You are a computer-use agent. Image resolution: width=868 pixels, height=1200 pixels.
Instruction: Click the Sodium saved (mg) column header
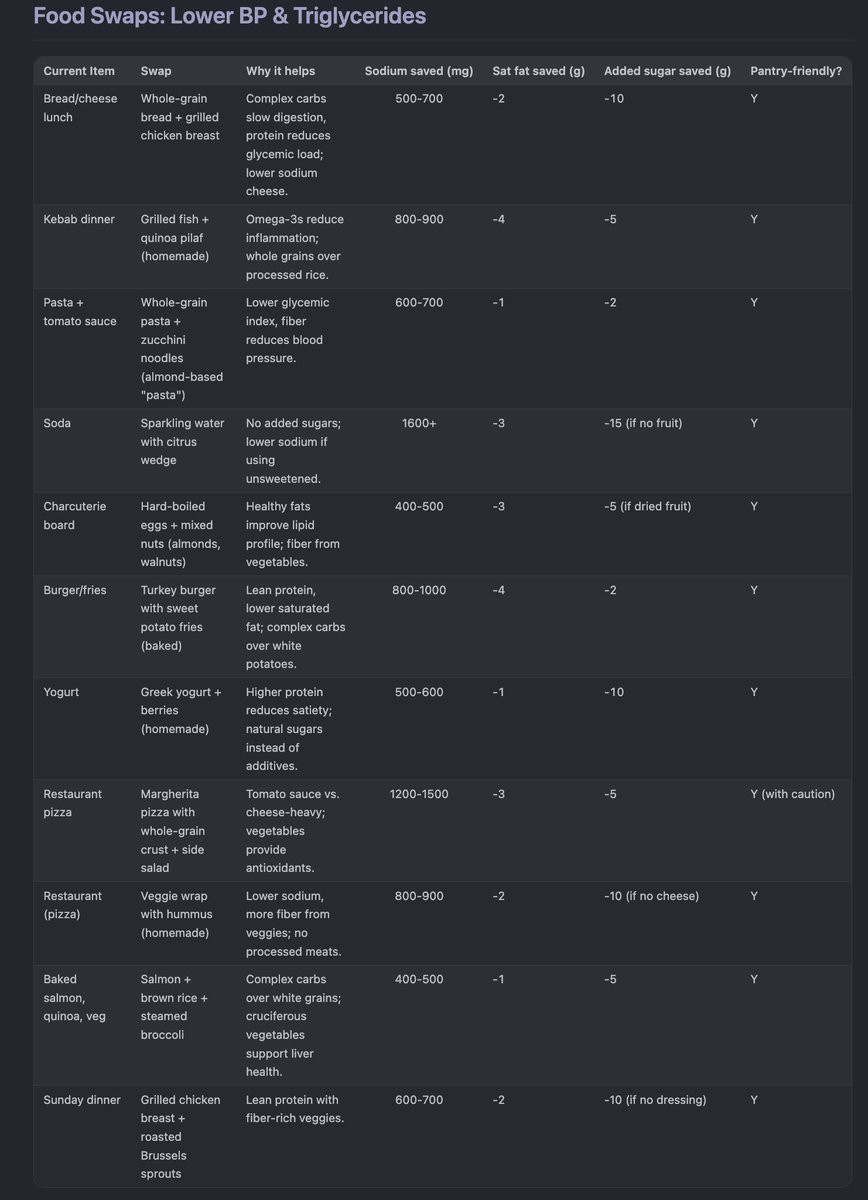click(418, 71)
